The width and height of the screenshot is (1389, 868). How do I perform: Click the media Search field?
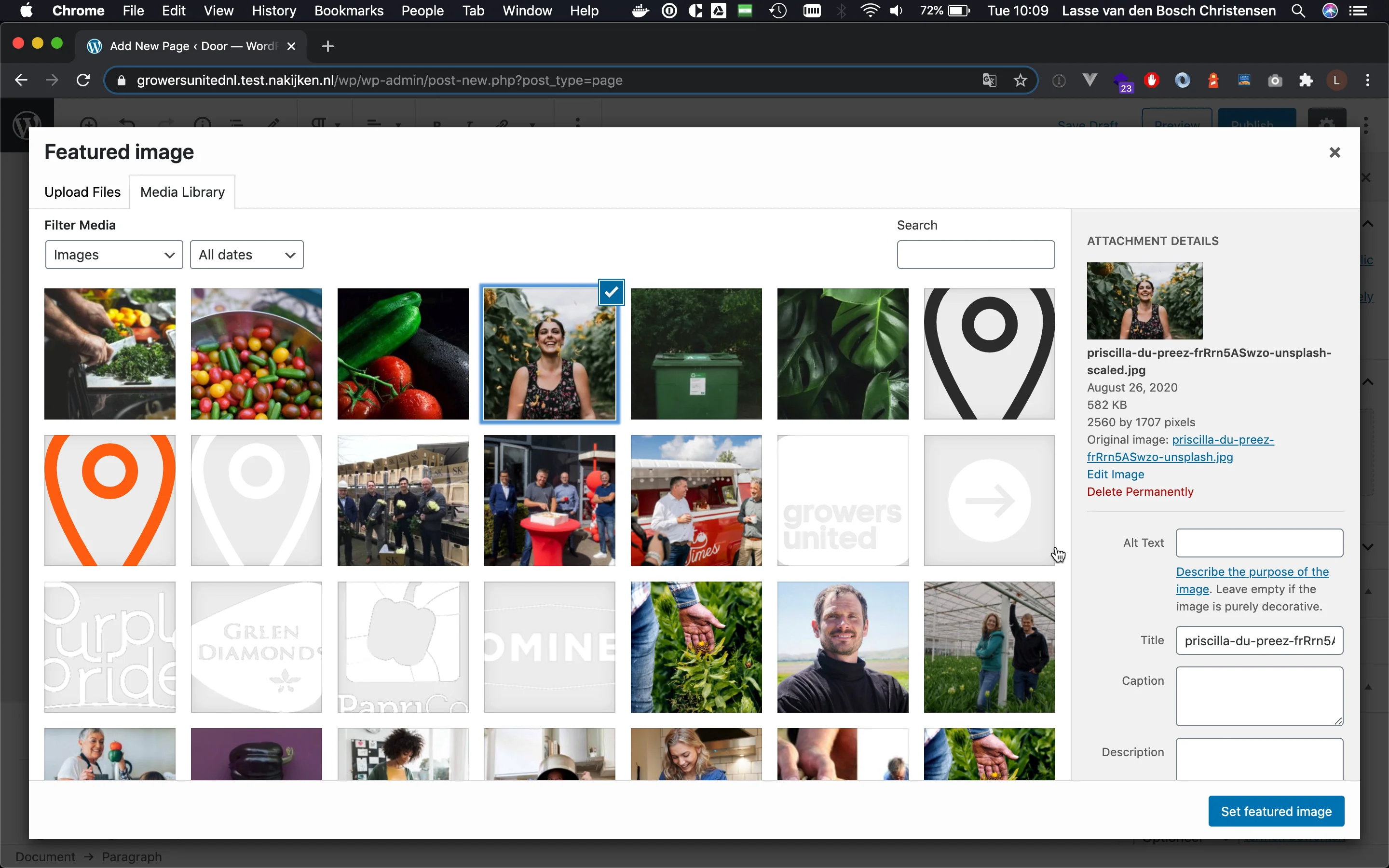point(976,254)
